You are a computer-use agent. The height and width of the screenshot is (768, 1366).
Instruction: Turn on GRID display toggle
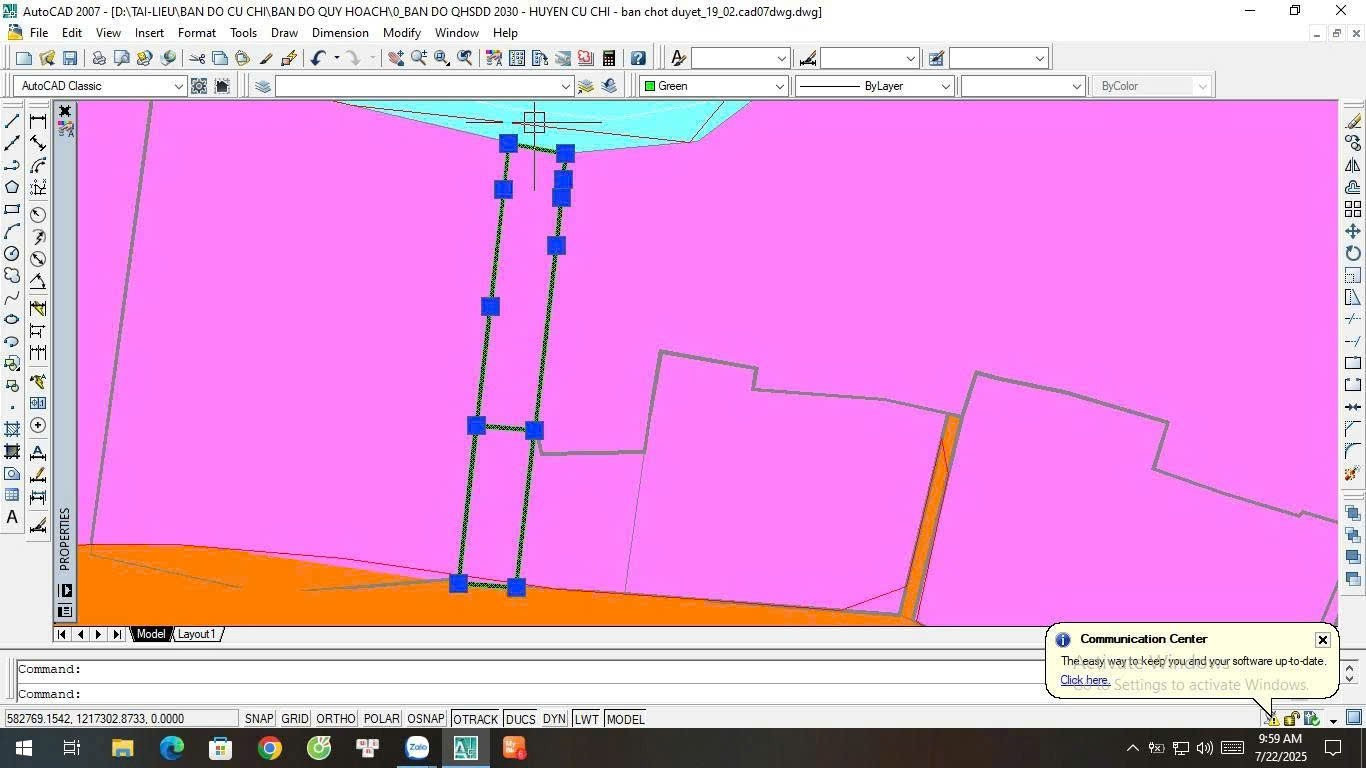coord(294,719)
